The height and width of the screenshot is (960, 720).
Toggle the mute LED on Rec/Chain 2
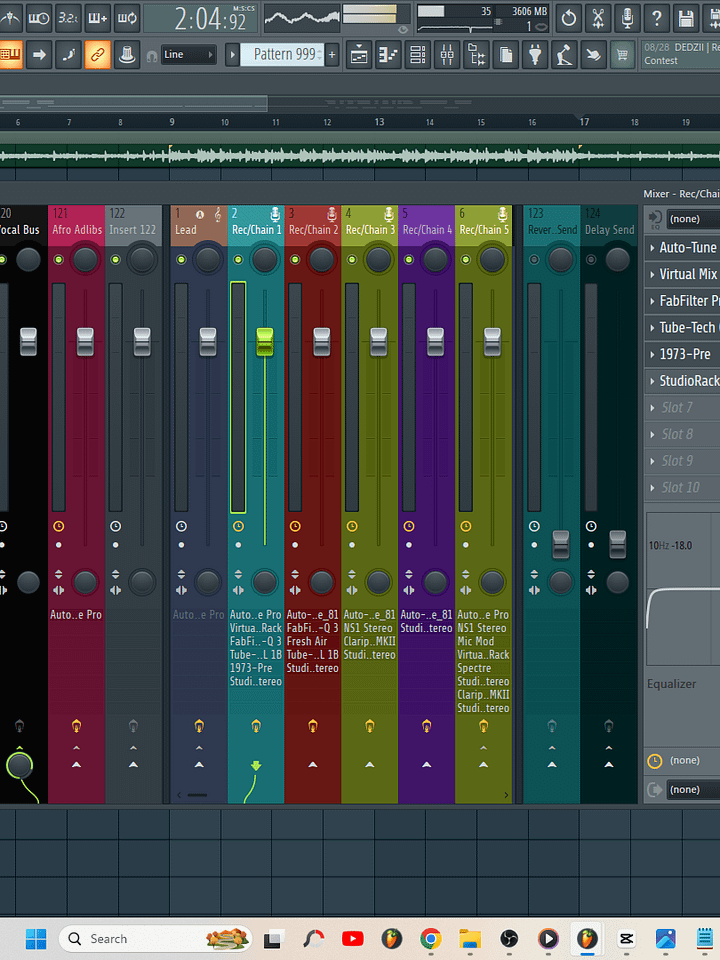(x=295, y=260)
